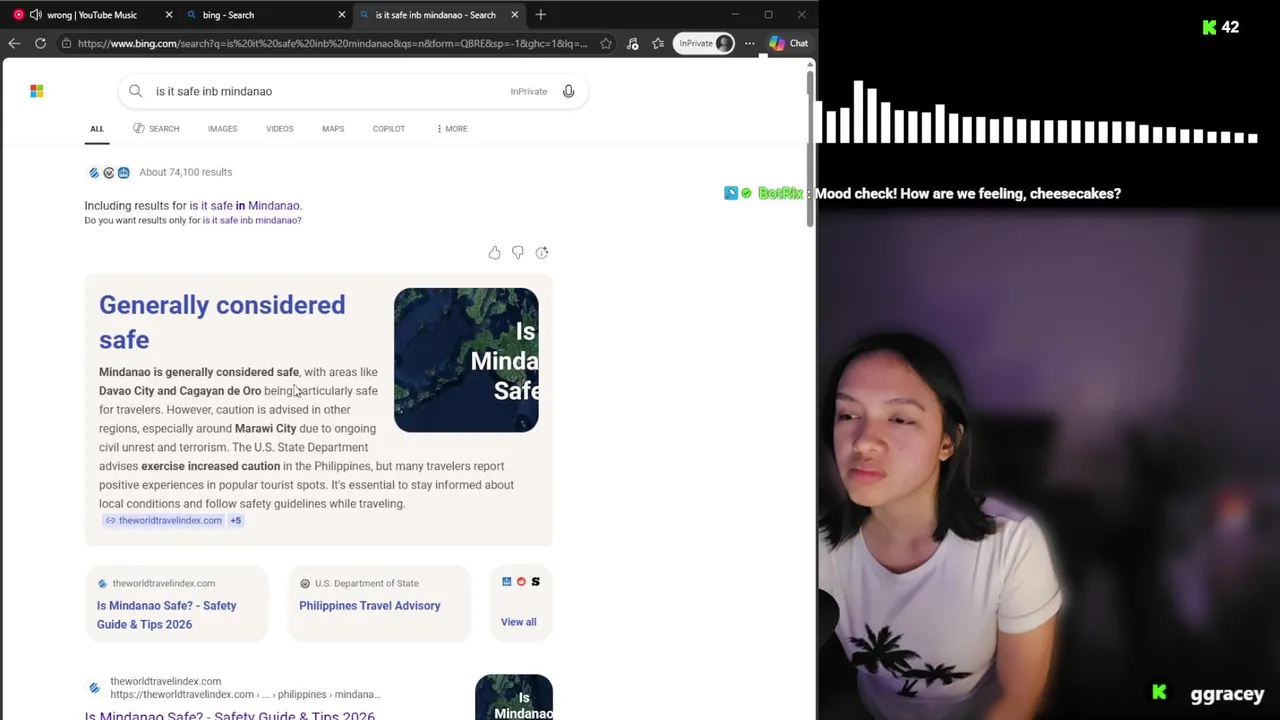The width and height of the screenshot is (1280, 720).
Task: Open the 'Is Mindanao Safe' map thumbnail
Action: 466,360
